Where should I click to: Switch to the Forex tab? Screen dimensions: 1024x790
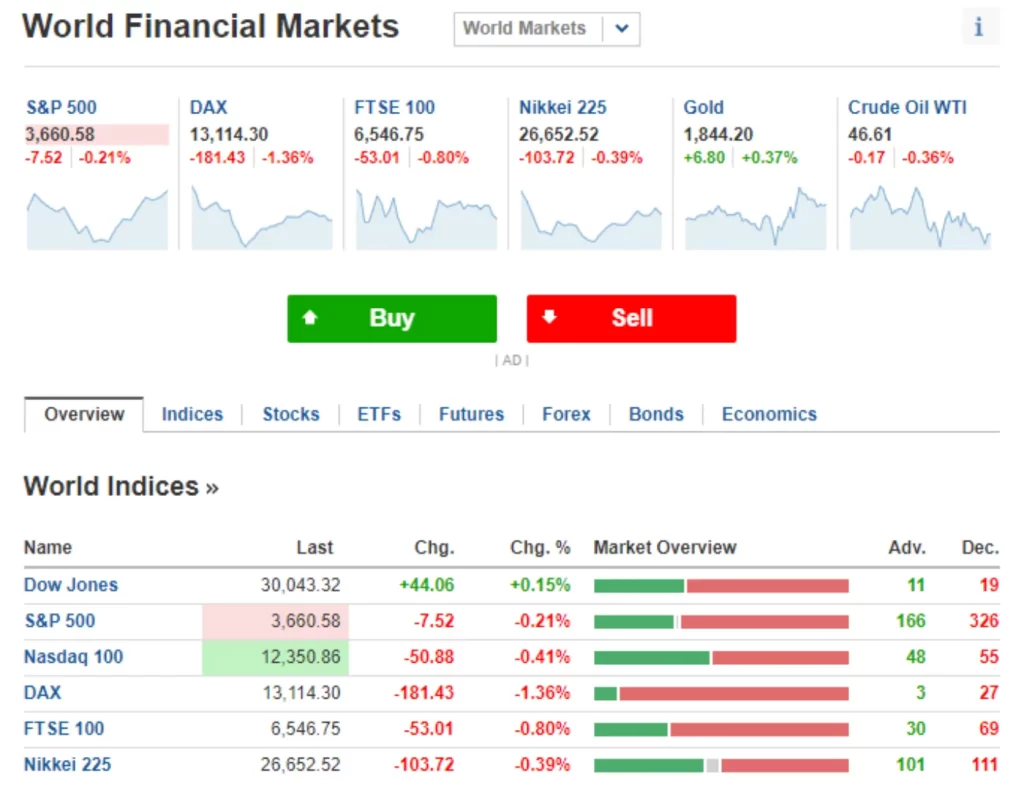tap(566, 414)
